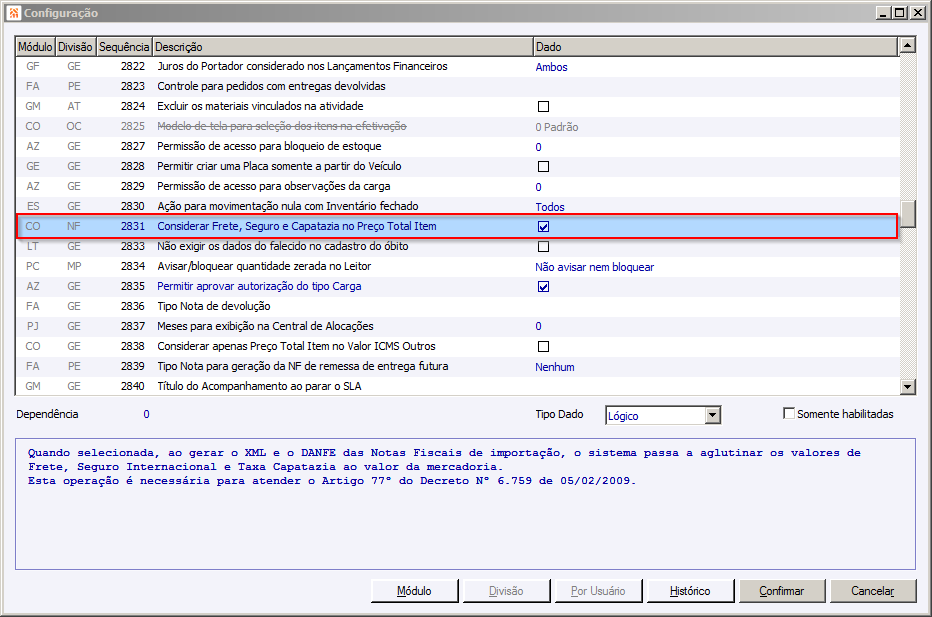Select row 2830 Ação para movimentação nula

click(x=456, y=206)
